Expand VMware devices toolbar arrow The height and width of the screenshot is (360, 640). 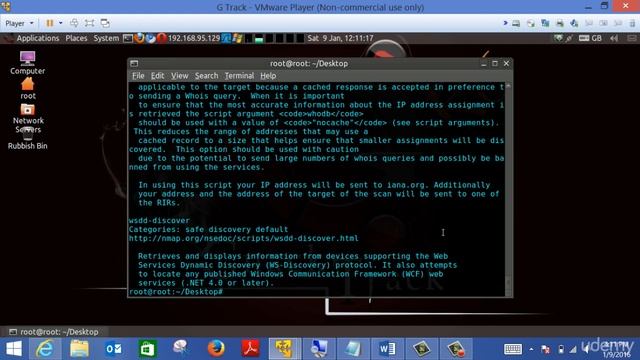click(505, 23)
